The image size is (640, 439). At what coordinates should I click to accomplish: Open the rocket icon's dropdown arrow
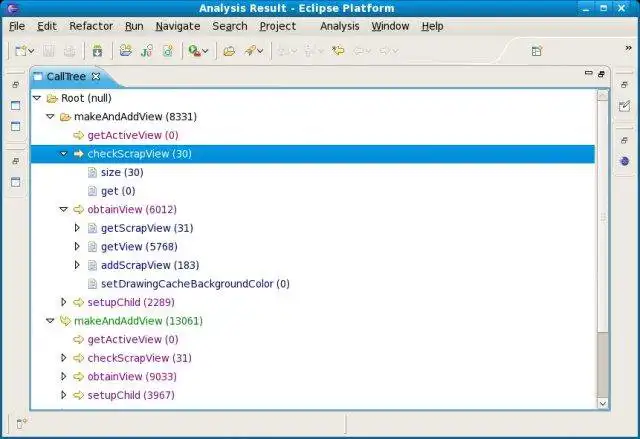click(x=260, y=51)
